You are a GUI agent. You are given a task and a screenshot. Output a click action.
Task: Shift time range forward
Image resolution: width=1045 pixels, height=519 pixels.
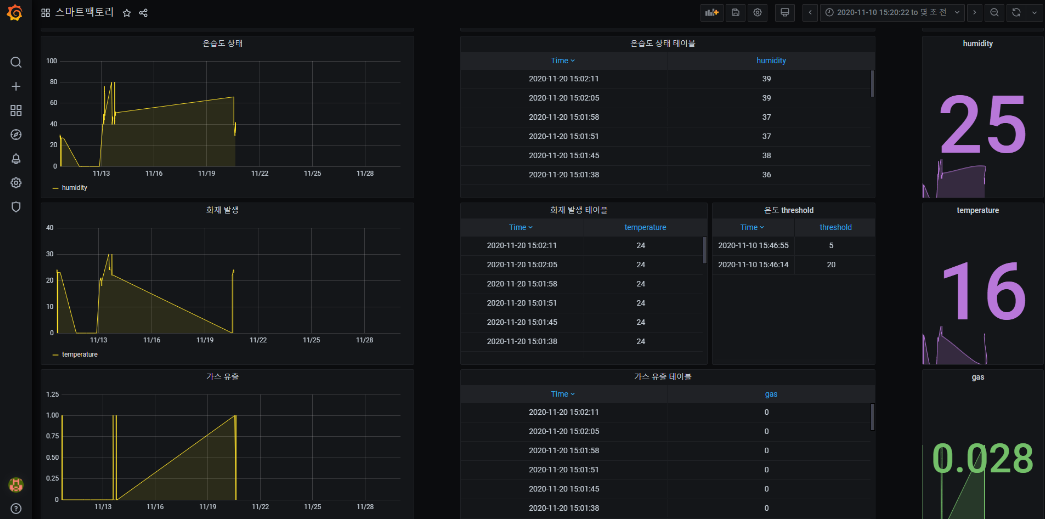(x=974, y=13)
